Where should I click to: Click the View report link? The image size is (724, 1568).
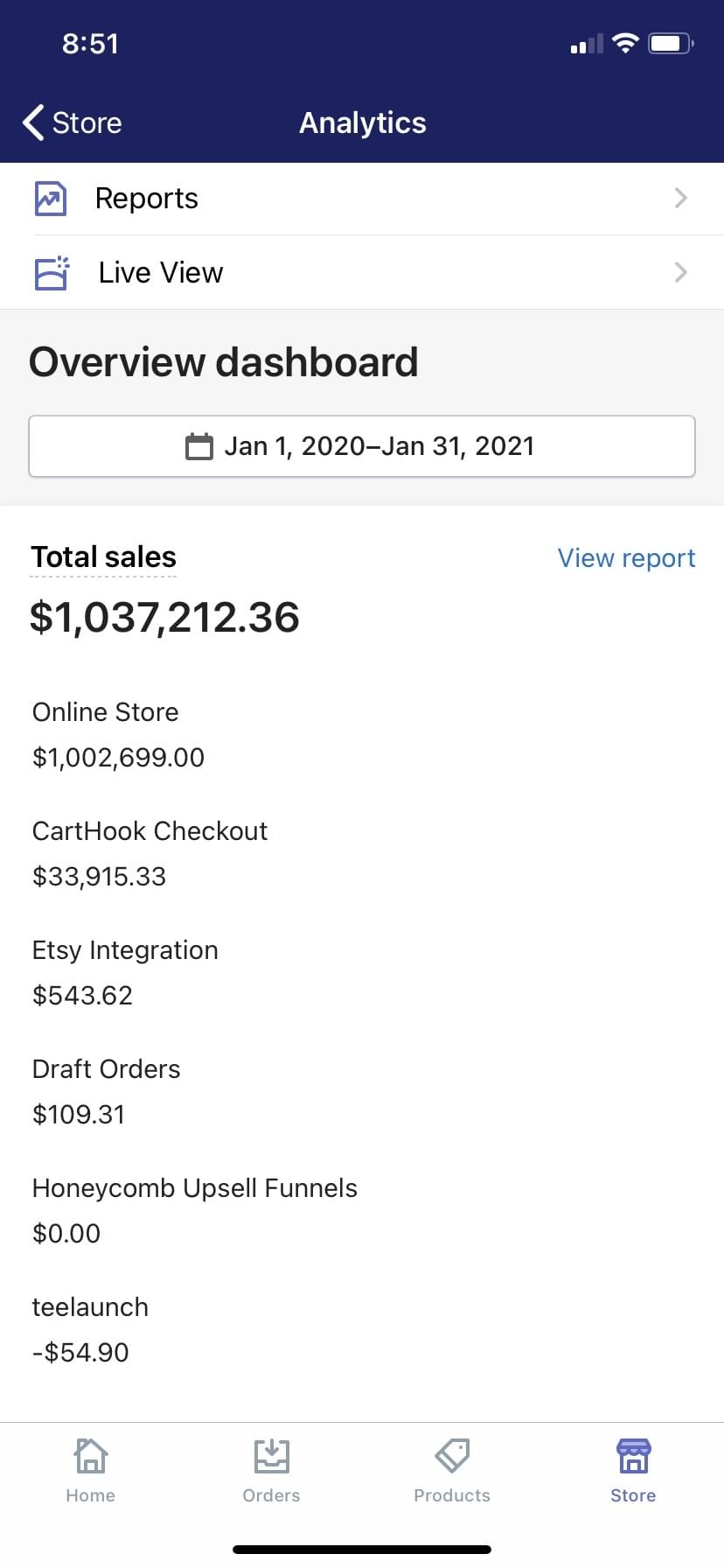pos(626,558)
